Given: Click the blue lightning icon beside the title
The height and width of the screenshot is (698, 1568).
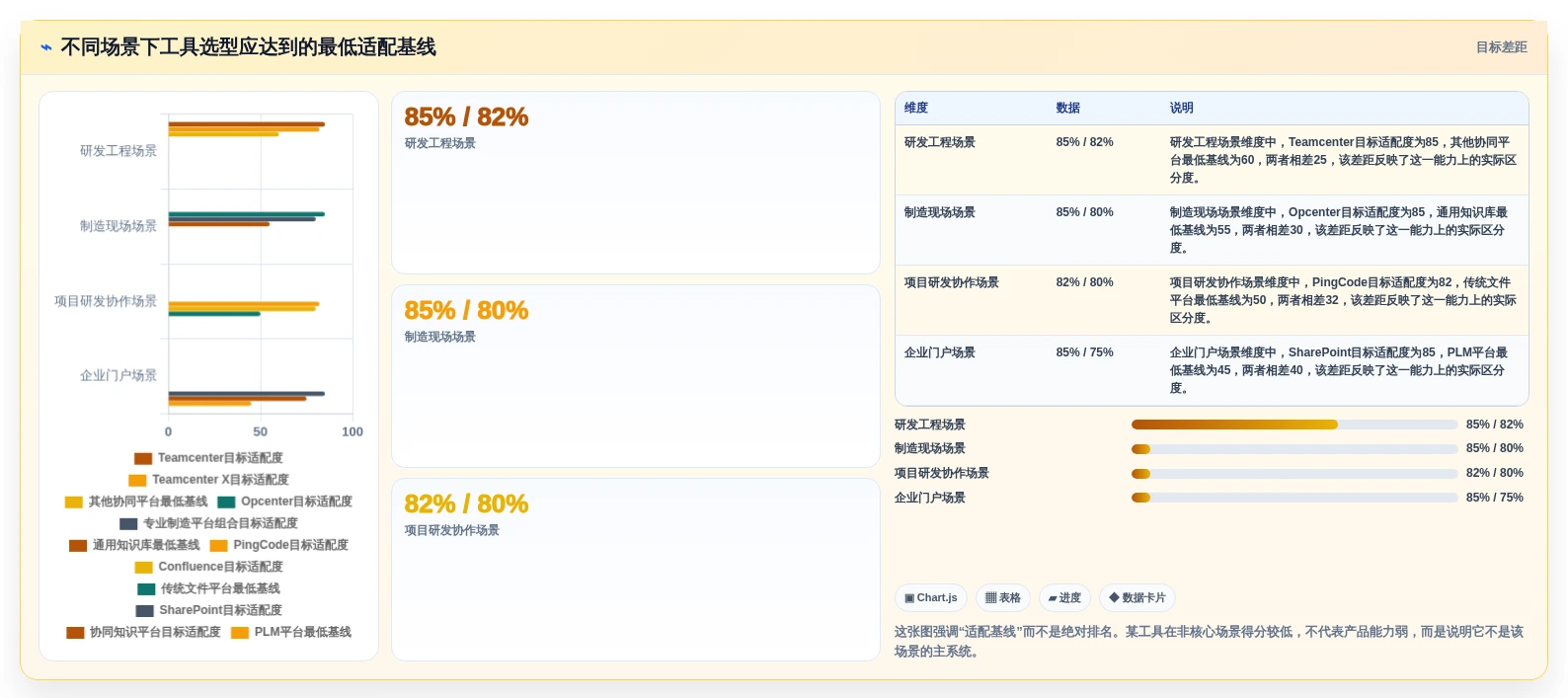Looking at the screenshot, I should coord(46,47).
